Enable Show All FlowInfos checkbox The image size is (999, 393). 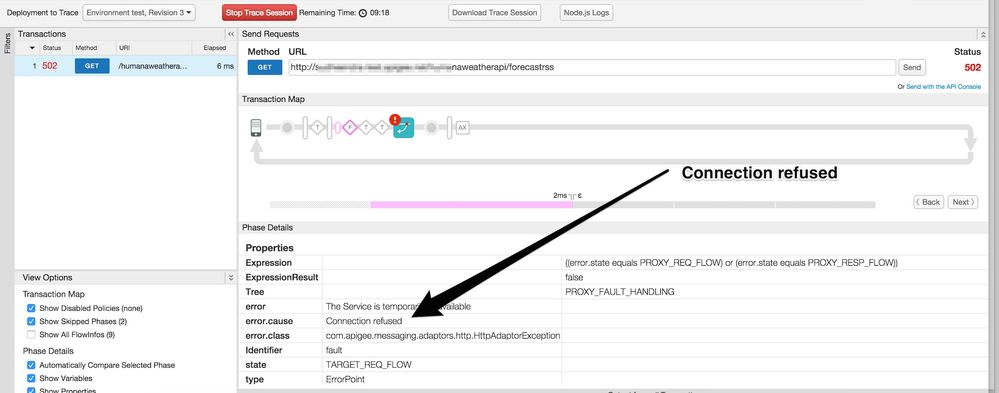(x=31, y=334)
